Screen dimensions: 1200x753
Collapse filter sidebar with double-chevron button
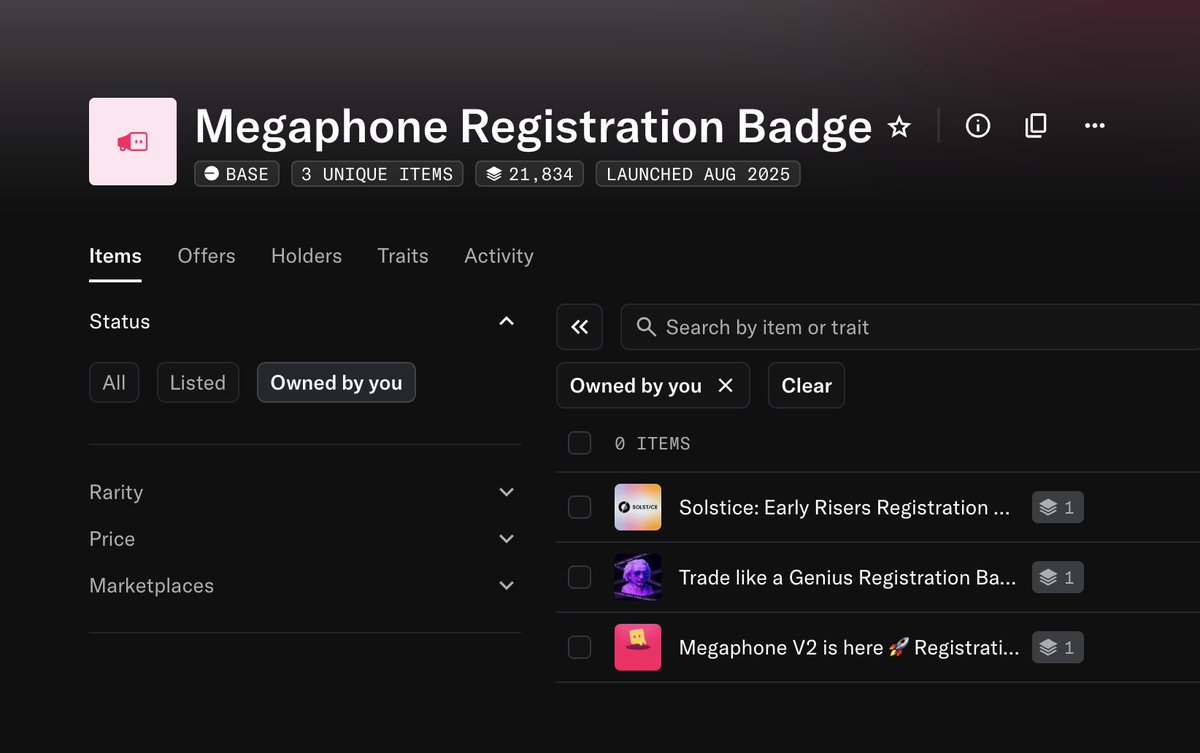tap(579, 327)
